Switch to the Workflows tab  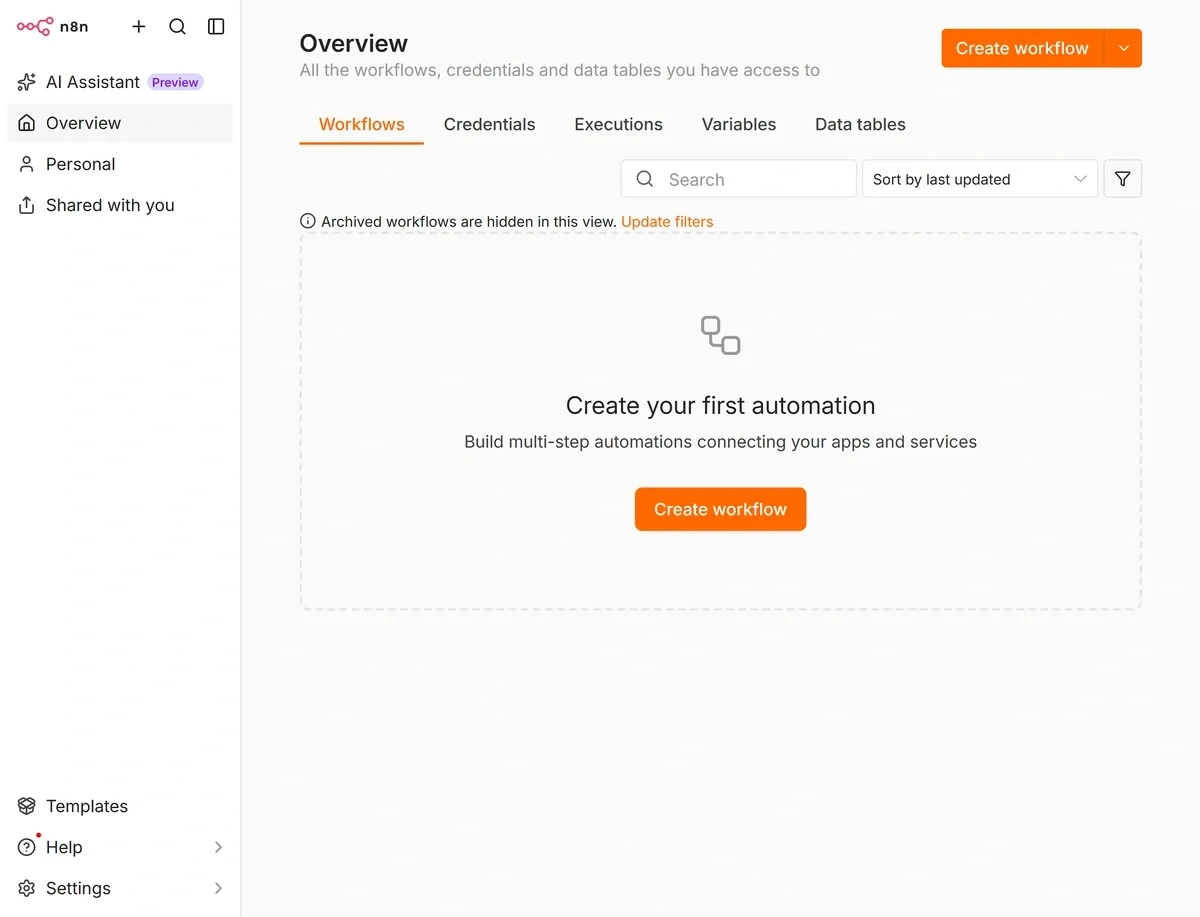[x=361, y=124]
